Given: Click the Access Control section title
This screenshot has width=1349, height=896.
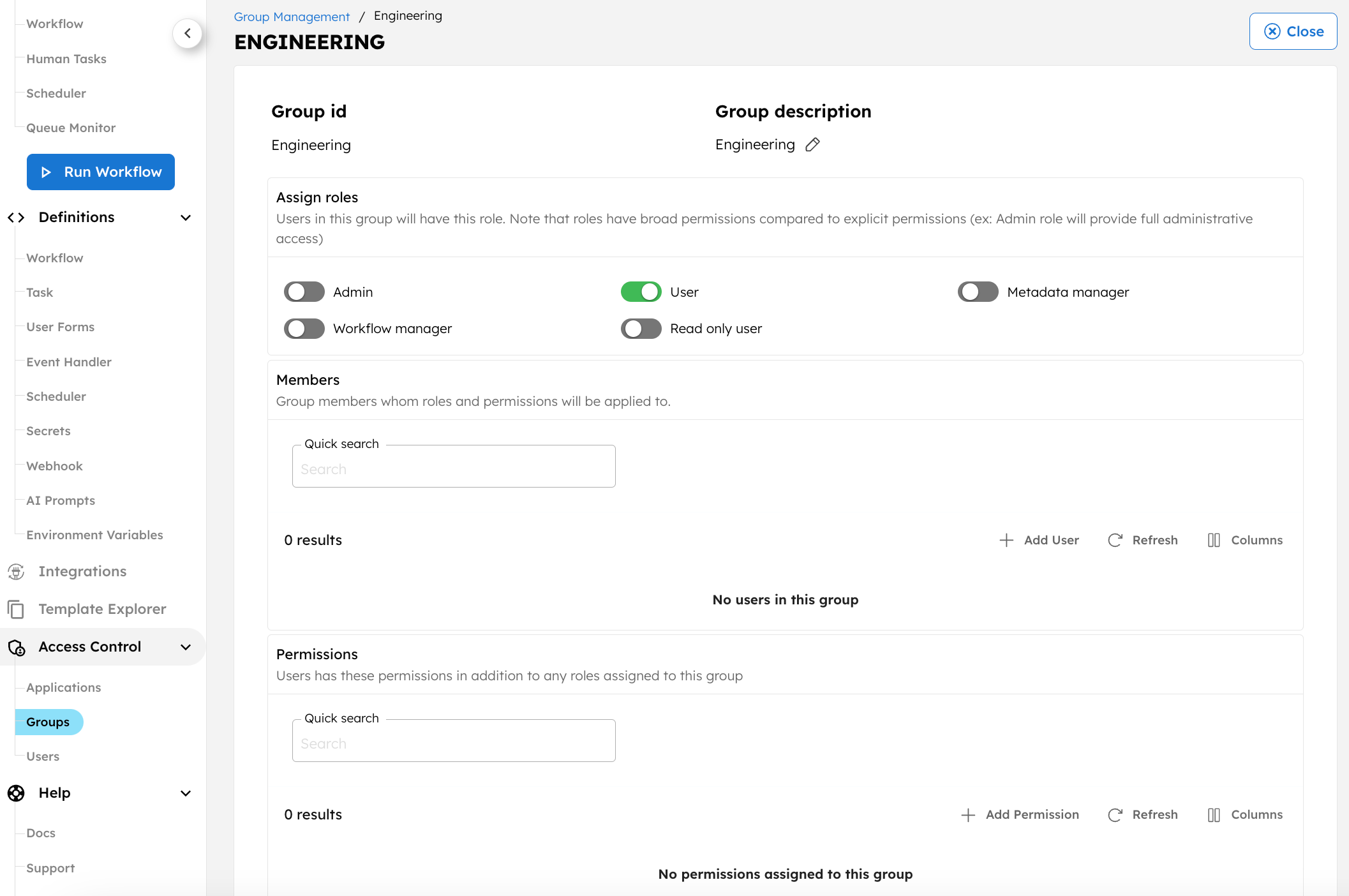Looking at the screenshot, I should [x=90, y=647].
